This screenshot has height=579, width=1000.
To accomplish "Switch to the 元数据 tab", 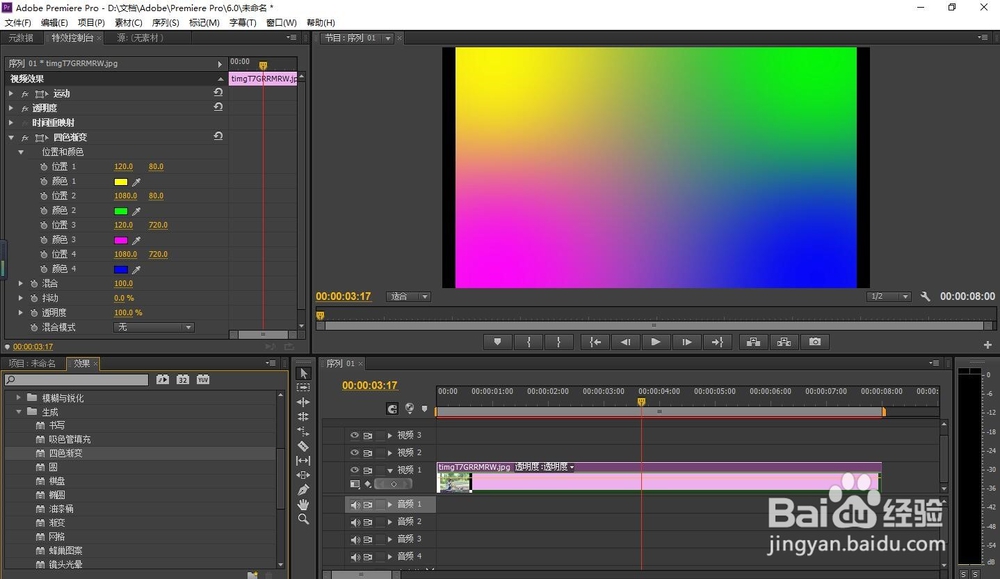I will (20, 38).
